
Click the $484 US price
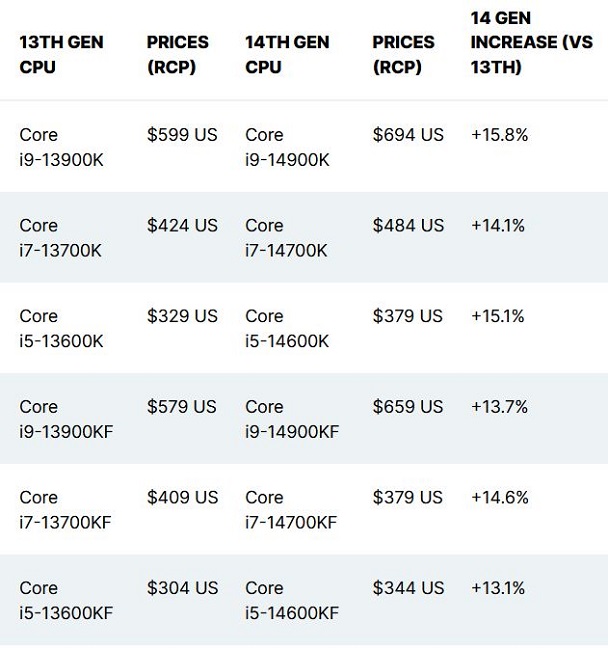pos(408,225)
